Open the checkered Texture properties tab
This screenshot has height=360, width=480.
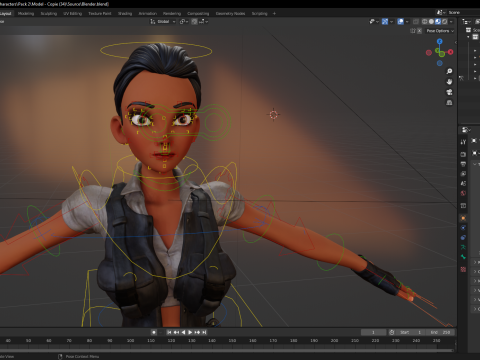[463, 269]
